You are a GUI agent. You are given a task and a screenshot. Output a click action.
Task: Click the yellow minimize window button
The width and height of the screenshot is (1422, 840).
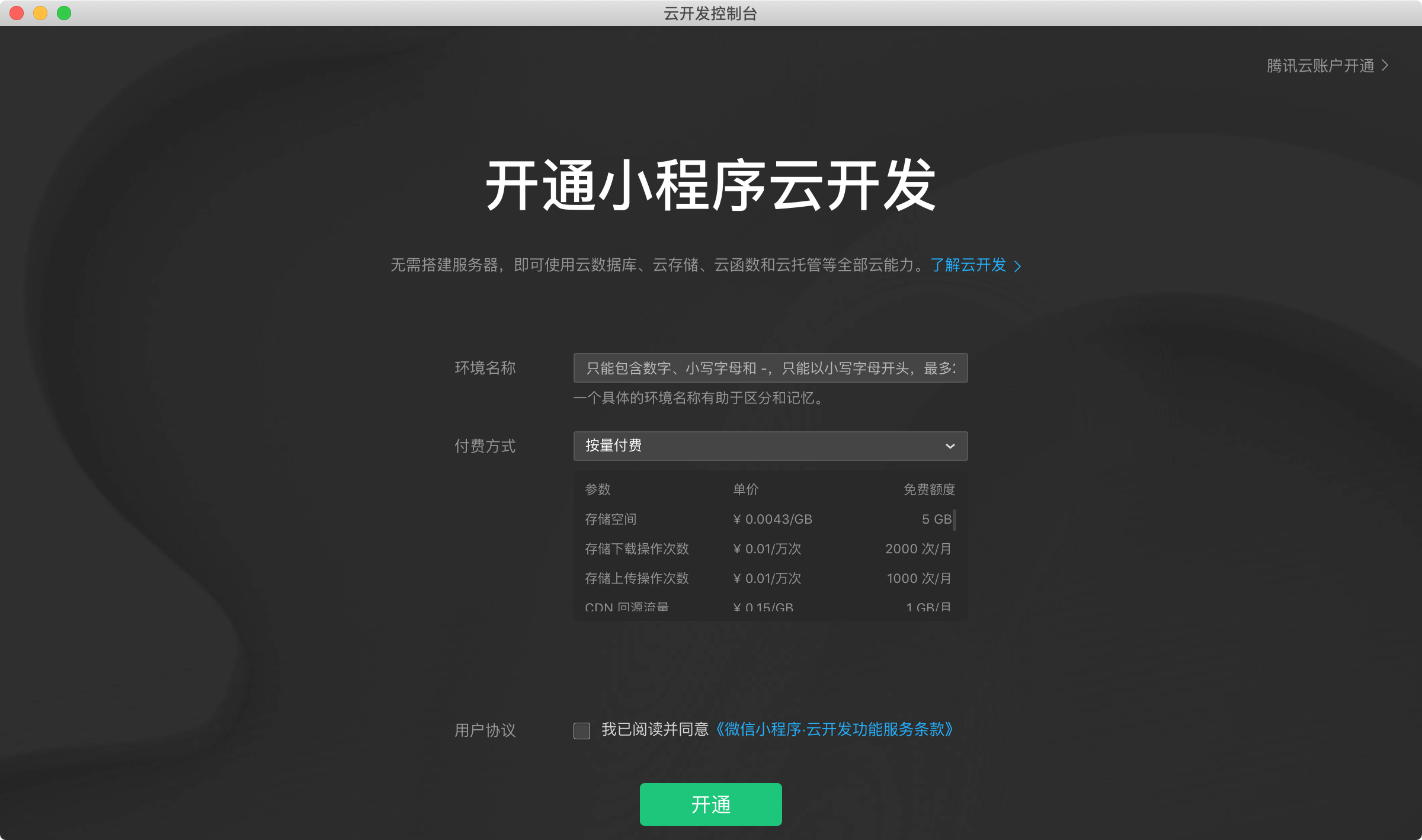click(x=40, y=13)
